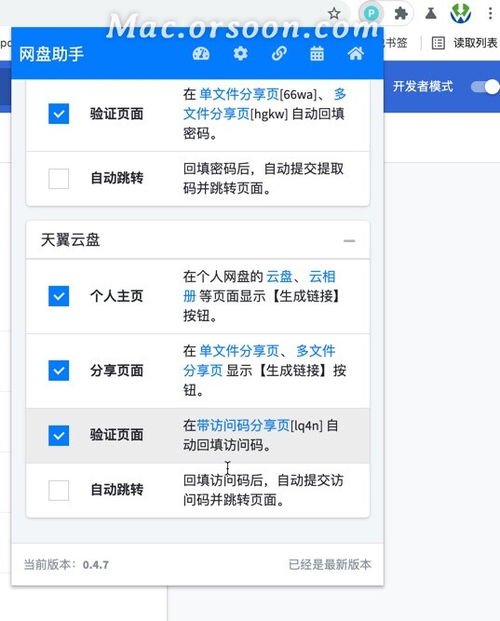Tick the upper 自动跳转 checkbox
The height and width of the screenshot is (621, 500).
pyautogui.click(x=59, y=179)
